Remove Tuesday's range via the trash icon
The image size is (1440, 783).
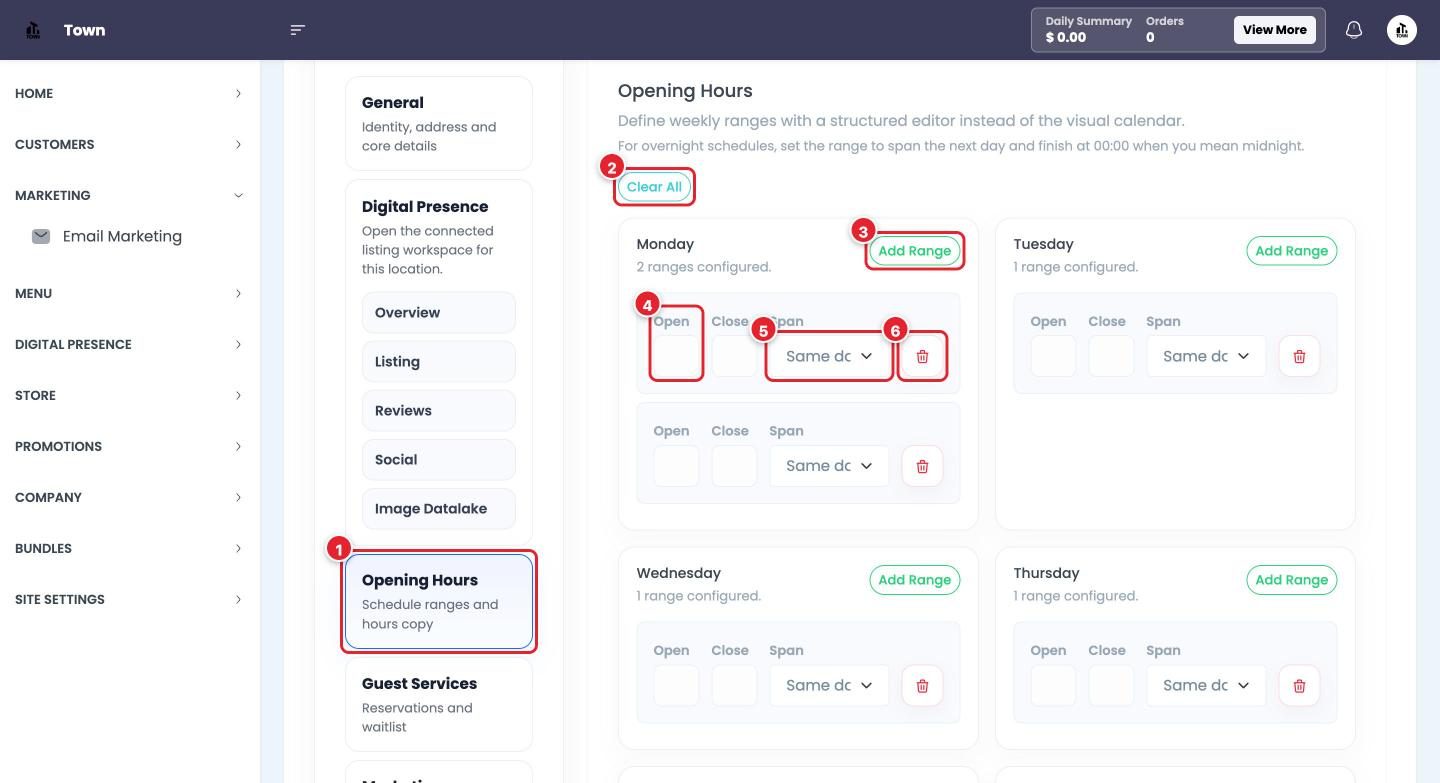click(1299, 356)
